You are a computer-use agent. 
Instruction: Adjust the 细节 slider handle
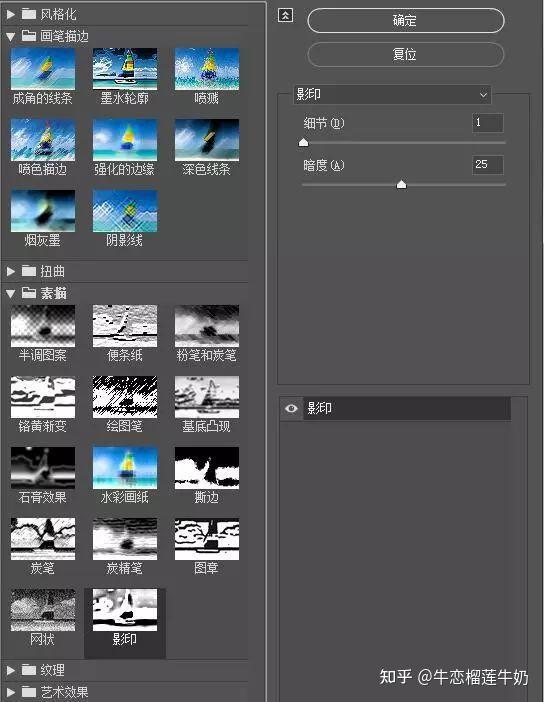(304, 142)
